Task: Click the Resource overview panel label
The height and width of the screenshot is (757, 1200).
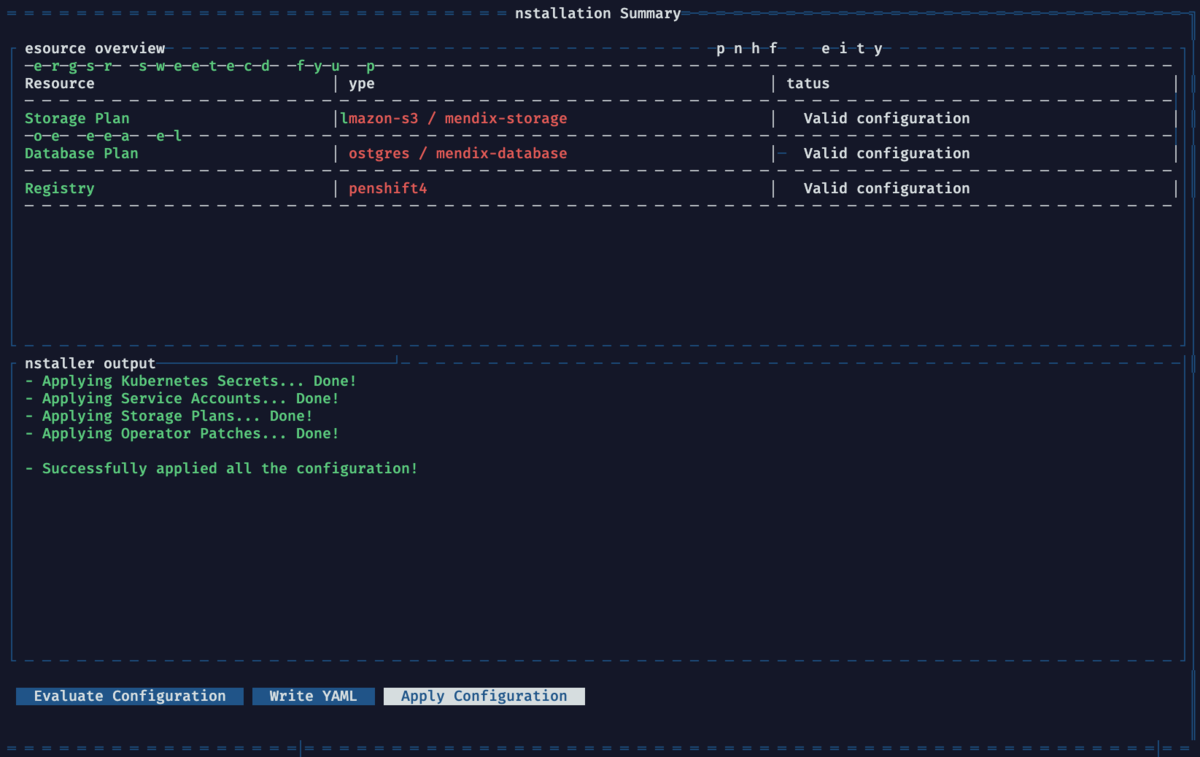Action: tap(95, 49)
